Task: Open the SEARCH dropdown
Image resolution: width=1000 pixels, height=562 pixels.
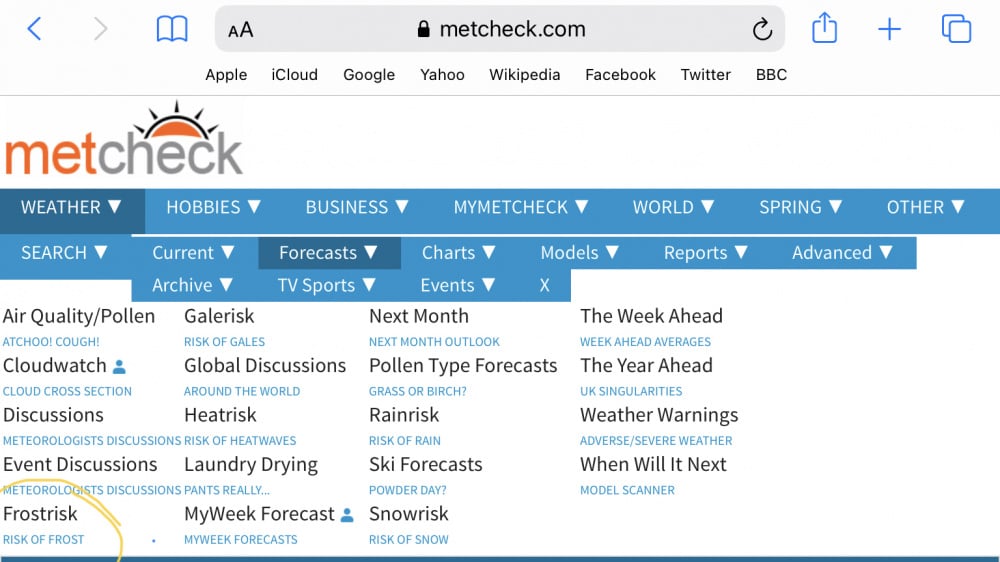Action: click(64, 253)
